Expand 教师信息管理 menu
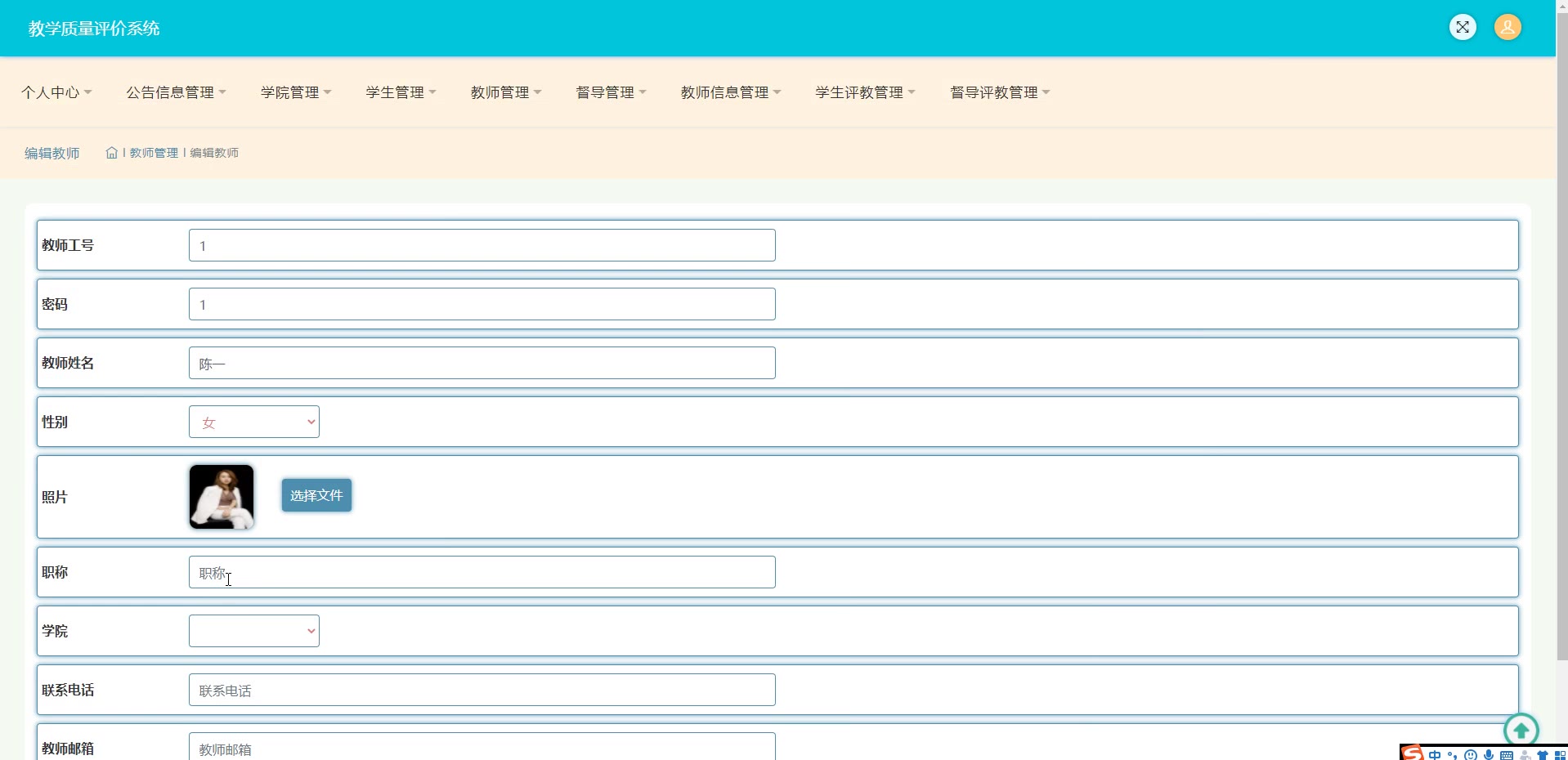The width and height of the screenshot is (1568, 760). 731,92
